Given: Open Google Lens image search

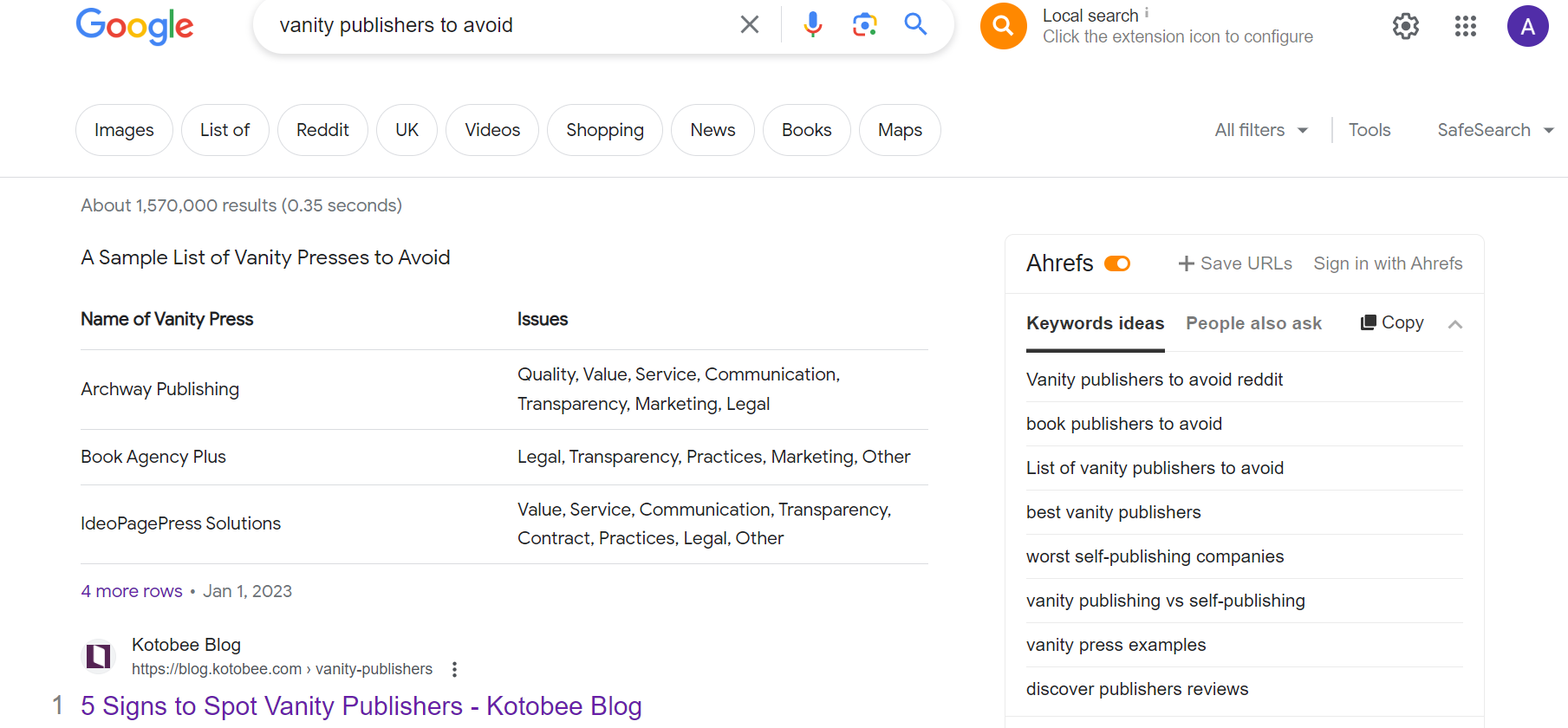Looking at the screenshot, I should tap(864, 24).
